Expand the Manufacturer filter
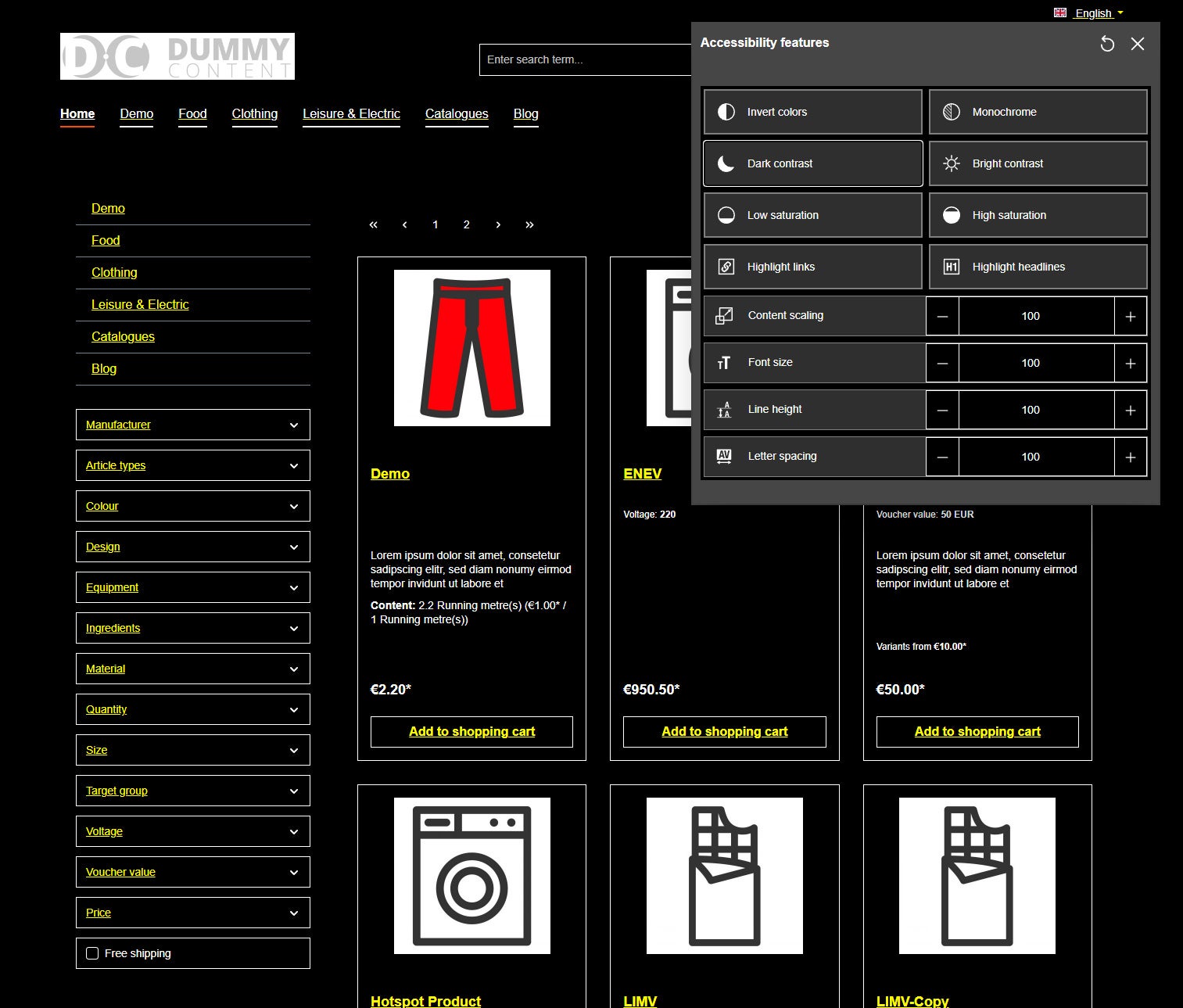 coord(193,425)
